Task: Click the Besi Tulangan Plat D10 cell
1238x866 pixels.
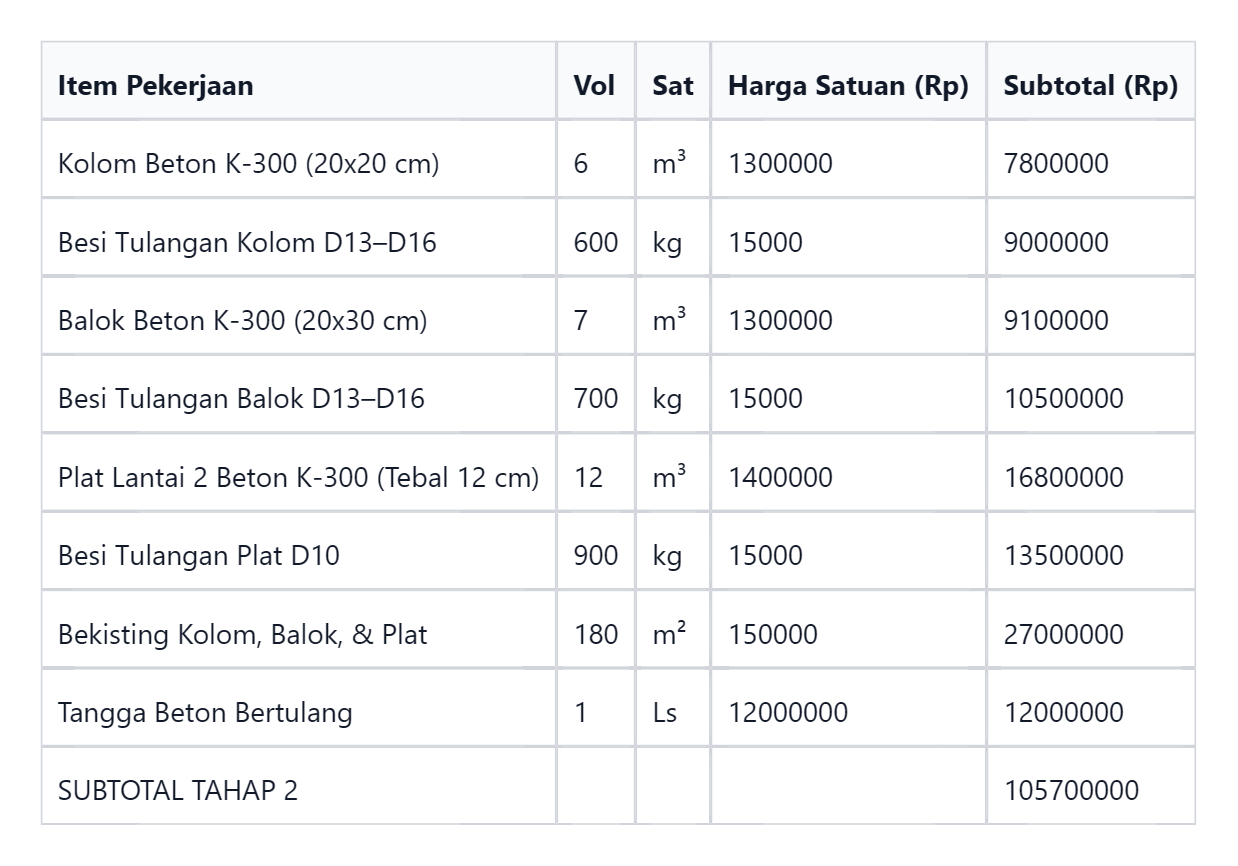Action: click(x=299, y=555)
